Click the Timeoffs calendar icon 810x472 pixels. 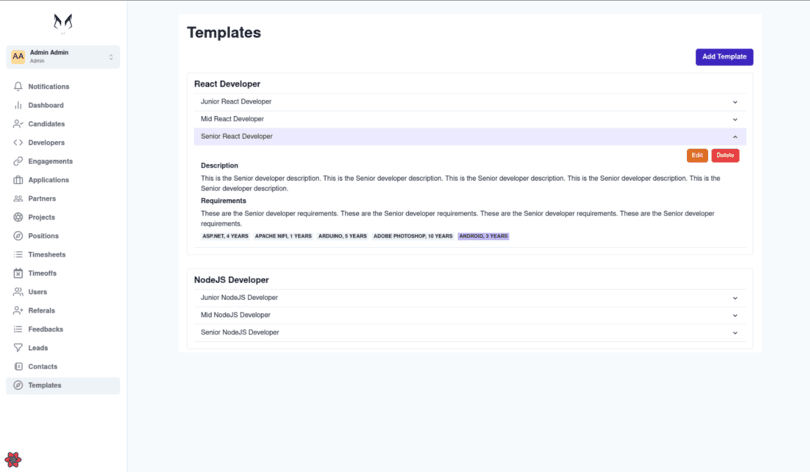click(18, 273)
